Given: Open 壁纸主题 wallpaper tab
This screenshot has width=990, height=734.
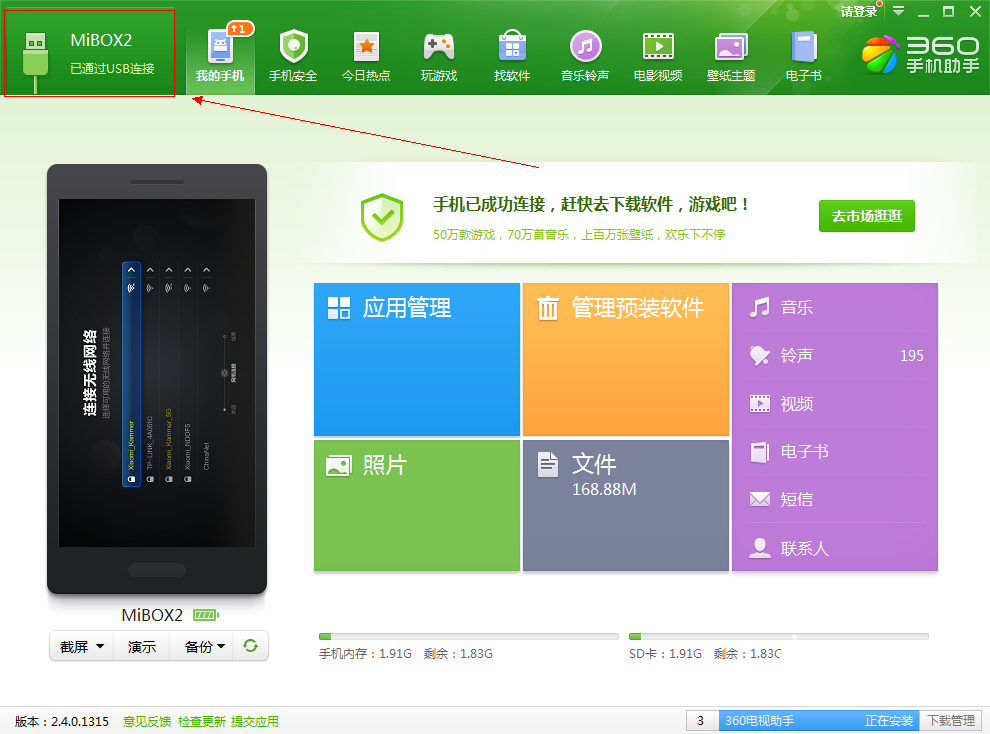Looking at the screenshot, I should click(x=731, y=57).
